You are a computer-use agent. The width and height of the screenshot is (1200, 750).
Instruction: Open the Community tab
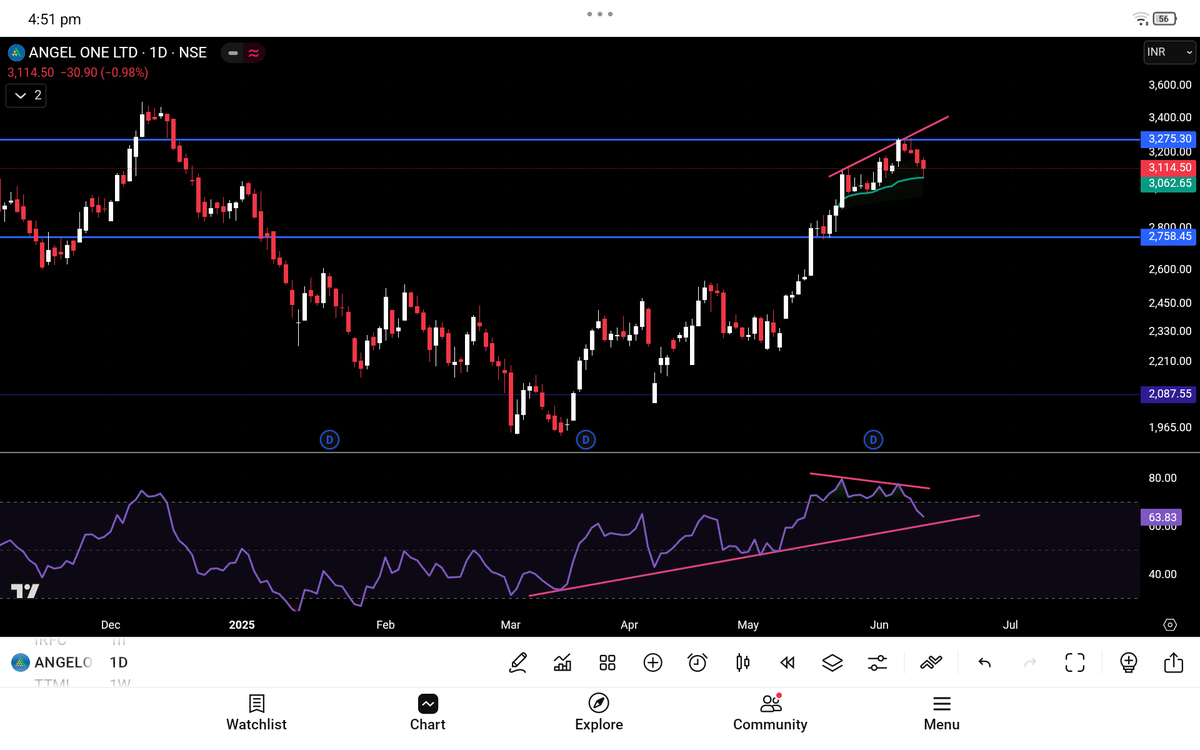pyautogui.click(x=770, y=713)
